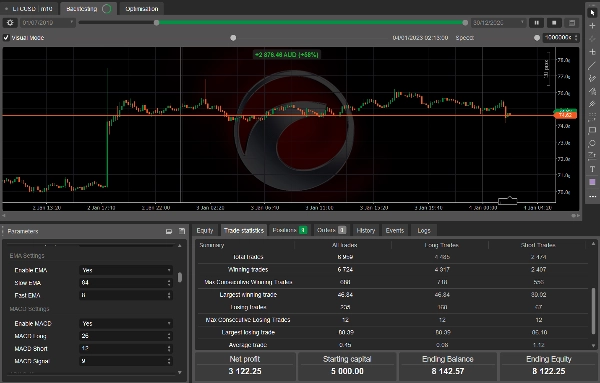600x383 pixels.
Task: Click the green profit label on chart
Action: (287, 54)
